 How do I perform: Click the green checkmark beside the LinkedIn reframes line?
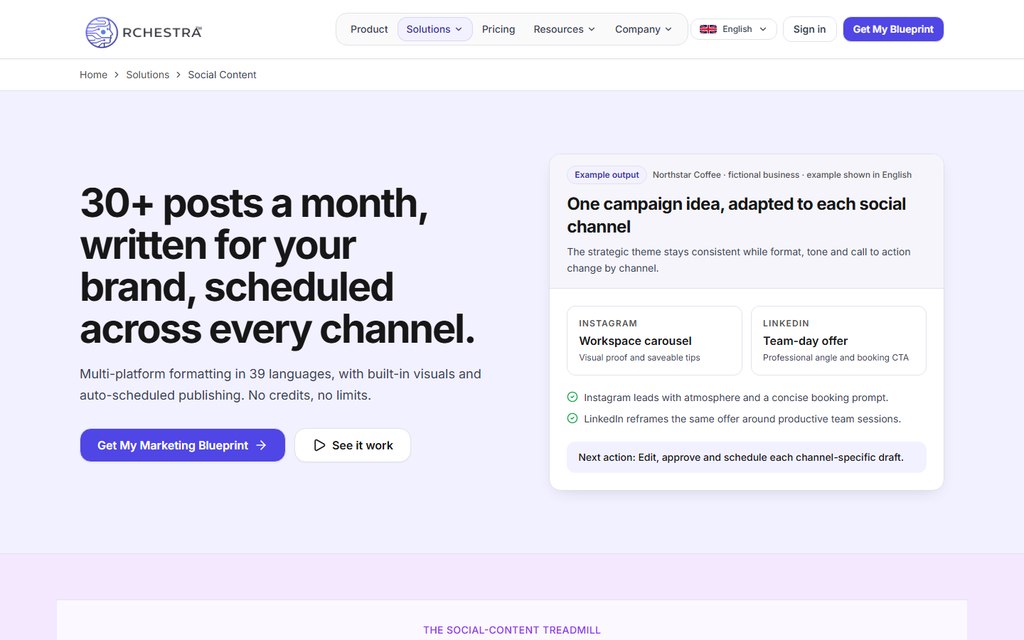(572, 419)
